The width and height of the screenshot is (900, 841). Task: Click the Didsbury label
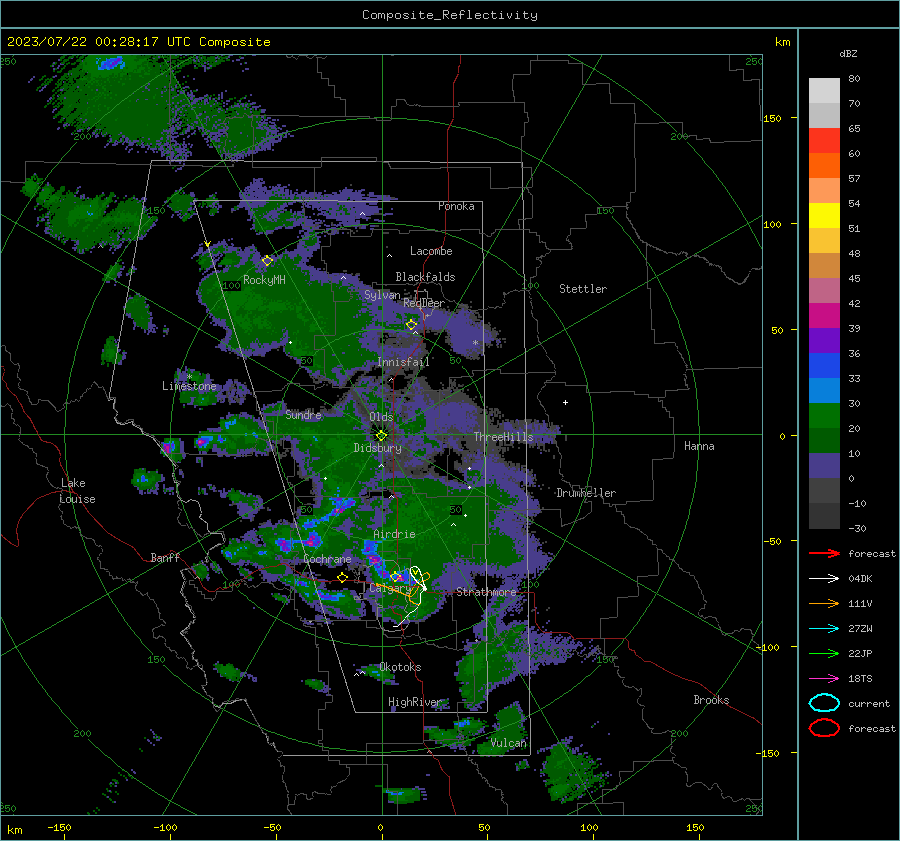[x=377, y=448]
